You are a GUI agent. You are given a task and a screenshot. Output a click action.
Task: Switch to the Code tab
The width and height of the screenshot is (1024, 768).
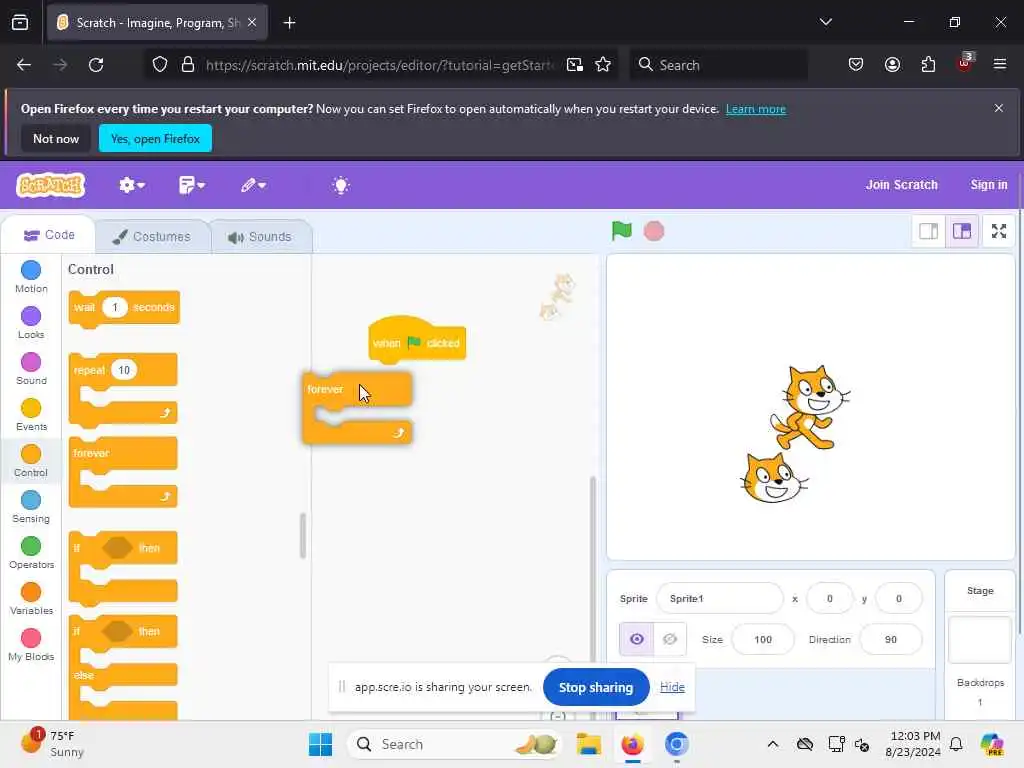coord(49,235)
